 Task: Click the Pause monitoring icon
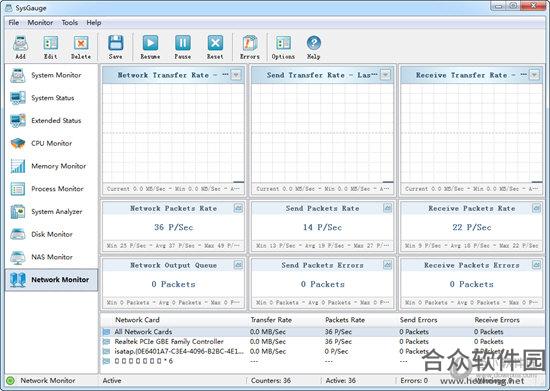183,43
